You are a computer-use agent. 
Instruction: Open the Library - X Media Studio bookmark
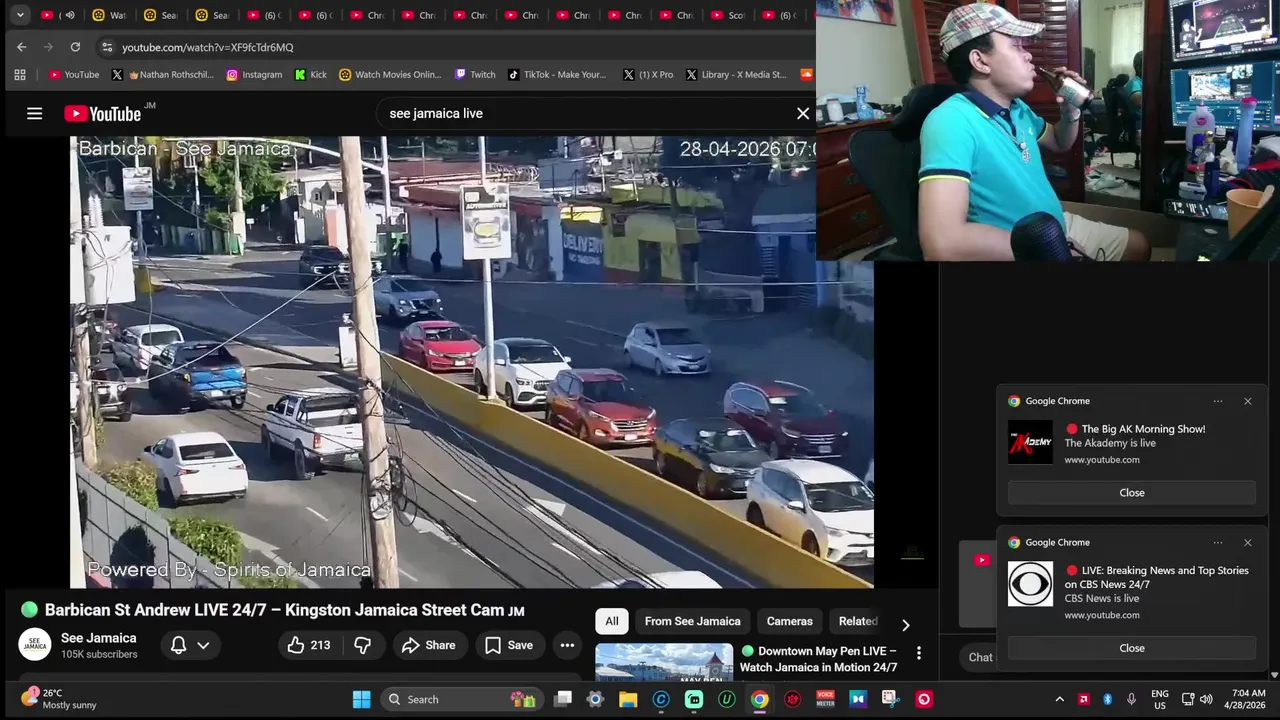pos(736,74)
